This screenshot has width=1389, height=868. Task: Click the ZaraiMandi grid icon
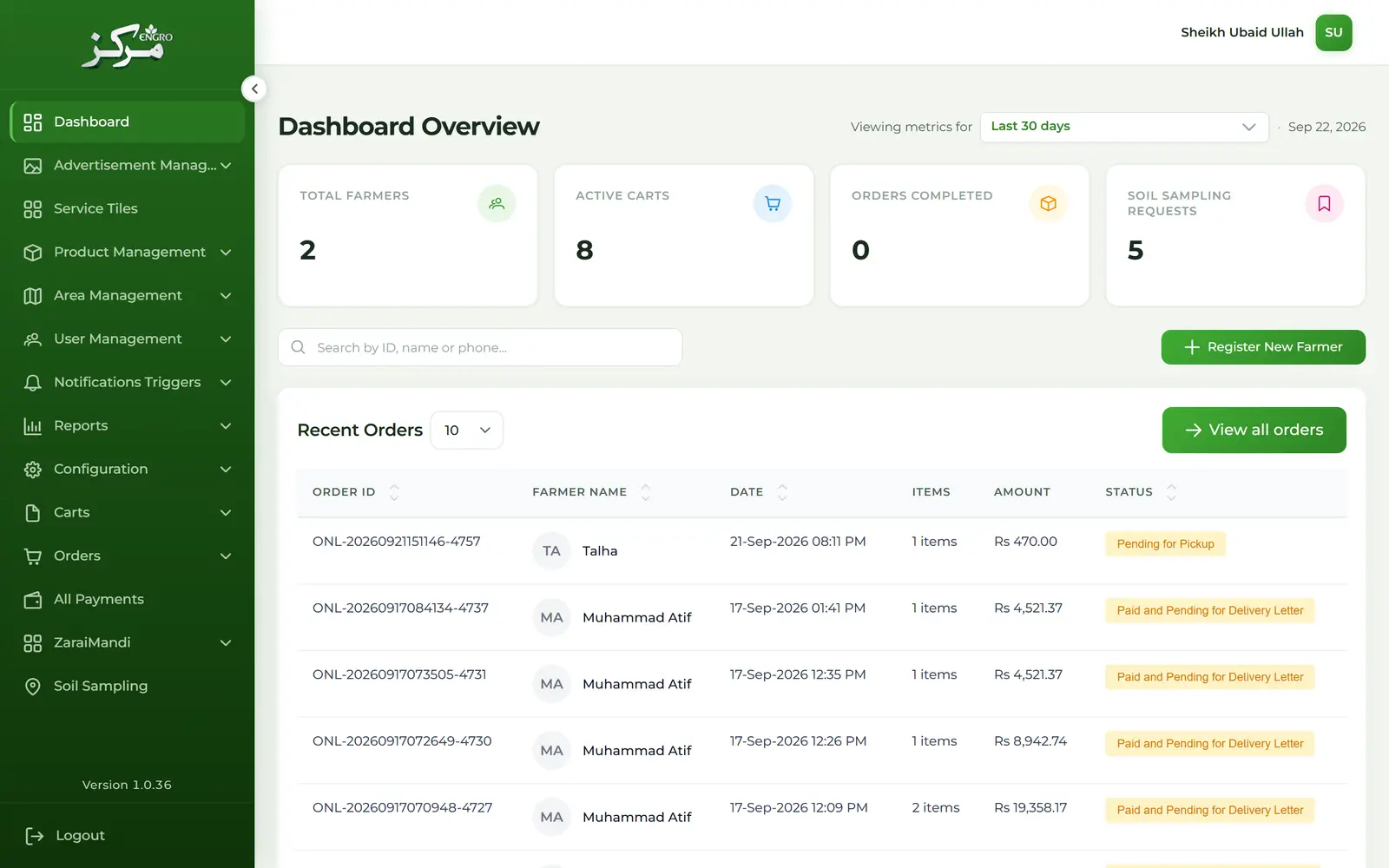pos(33,643)
